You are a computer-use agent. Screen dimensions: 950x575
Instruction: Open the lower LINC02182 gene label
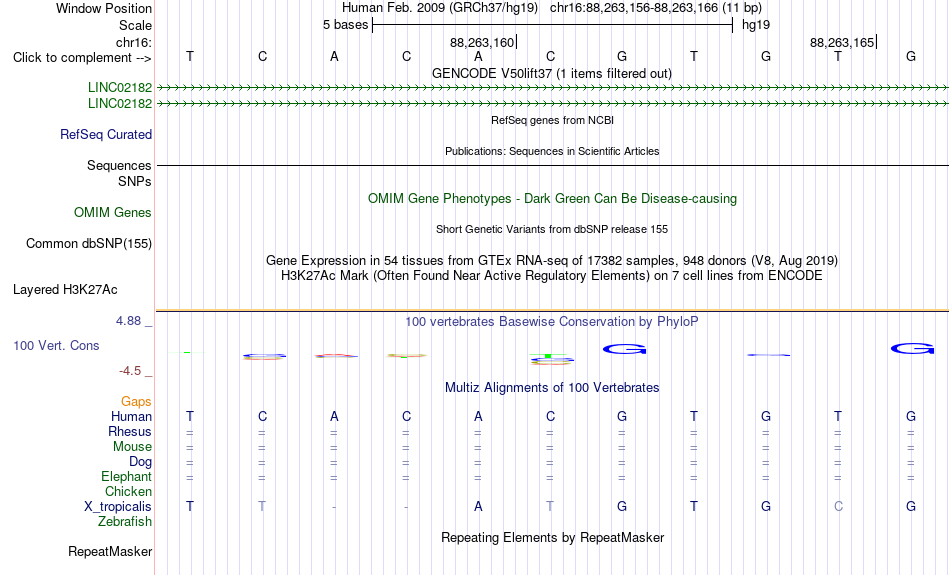tap(120, 104)
